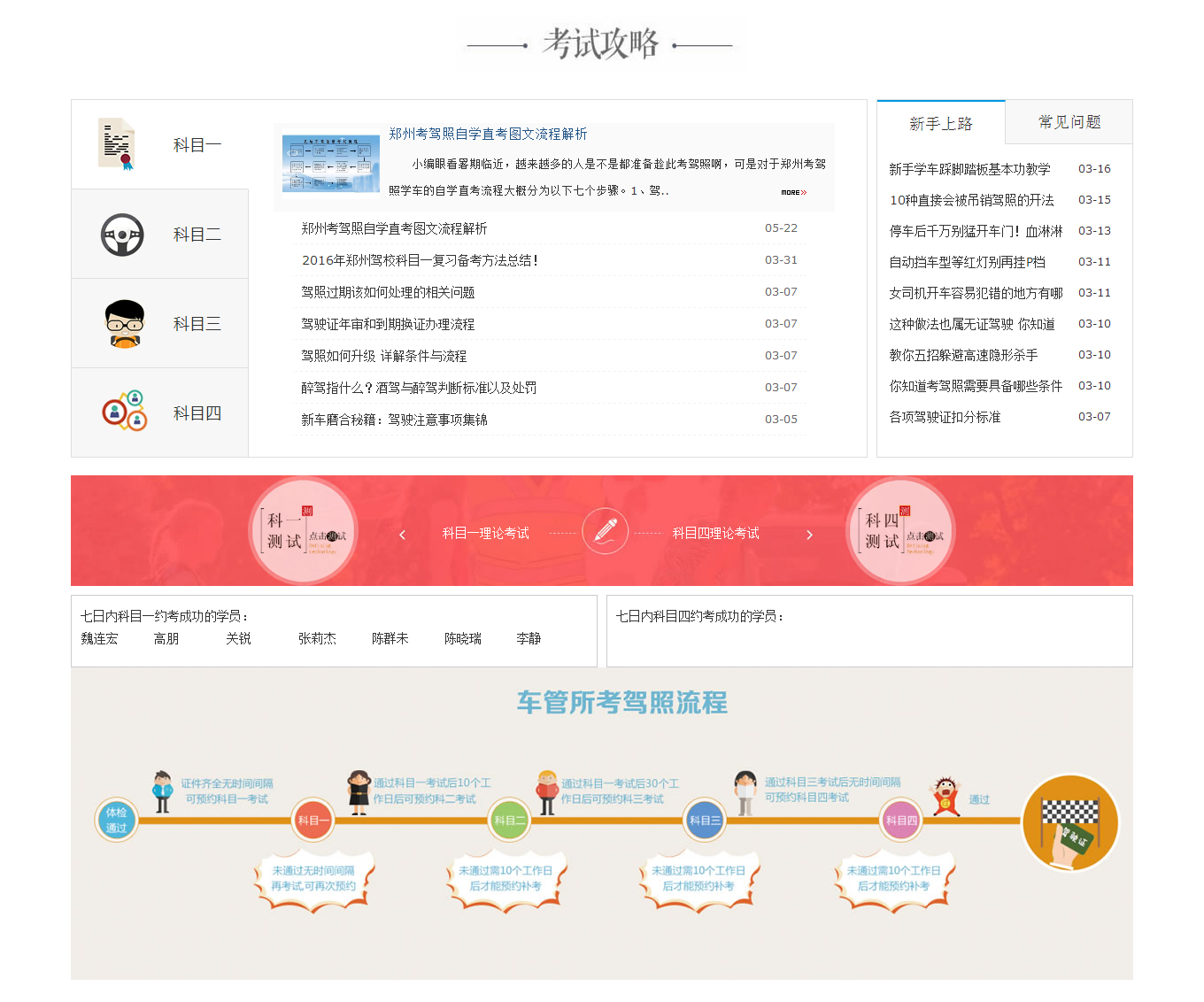1204x1002 pixels.
Task: Click the red 科目一 flowchart circle
Action: 313,820
